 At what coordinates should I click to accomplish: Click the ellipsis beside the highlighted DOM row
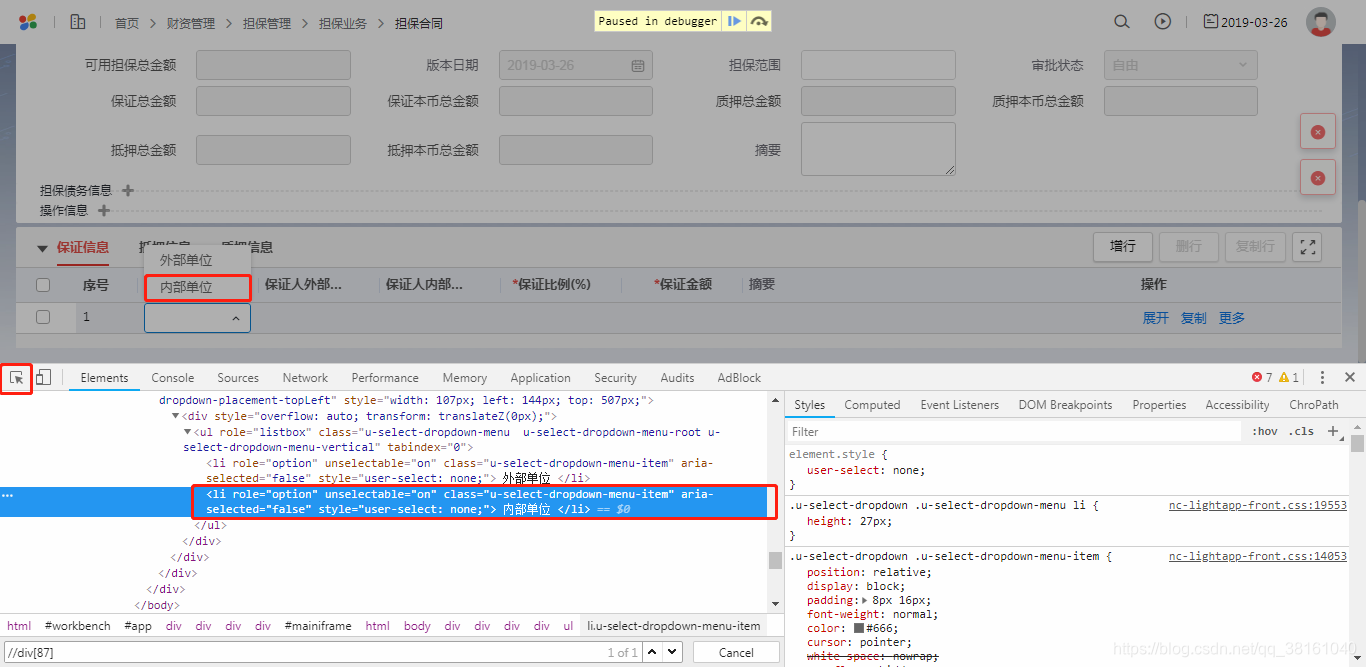click(x=8, y=495)
